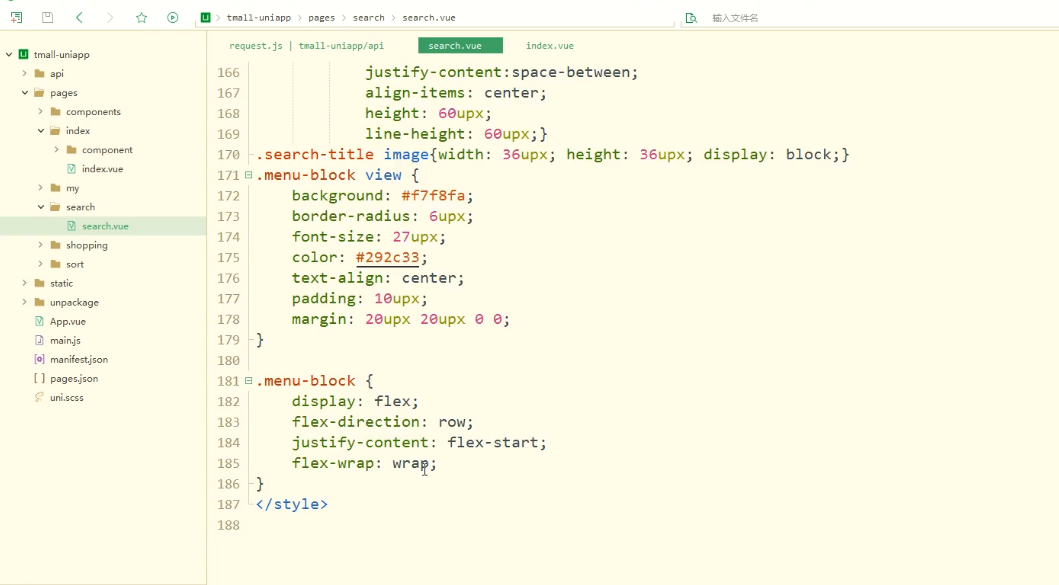Expand the component subfolder arrow
Screen dimensions: 1059x585
click(57, 149)
